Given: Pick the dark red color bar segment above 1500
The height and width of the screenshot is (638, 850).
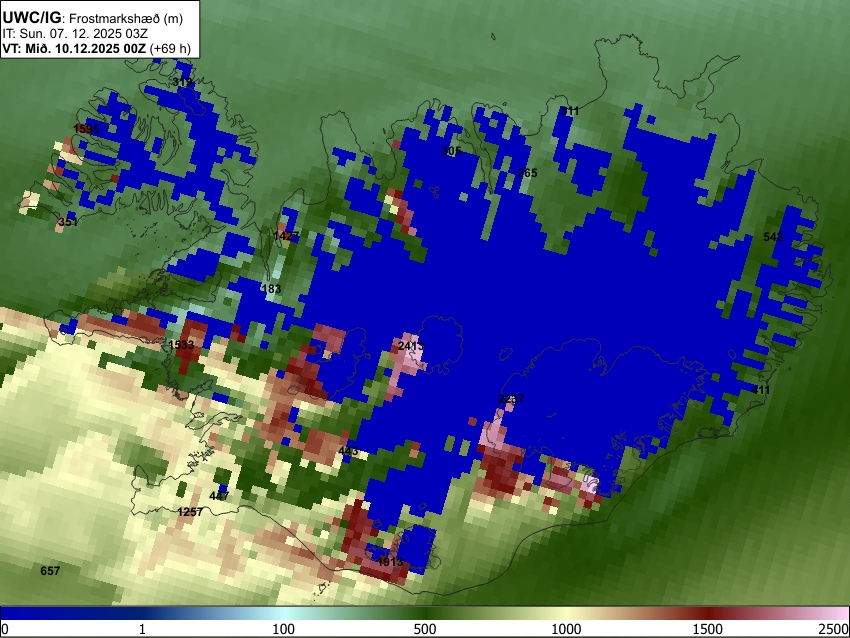Looking at the screenshot, I should tap(707, 614).
